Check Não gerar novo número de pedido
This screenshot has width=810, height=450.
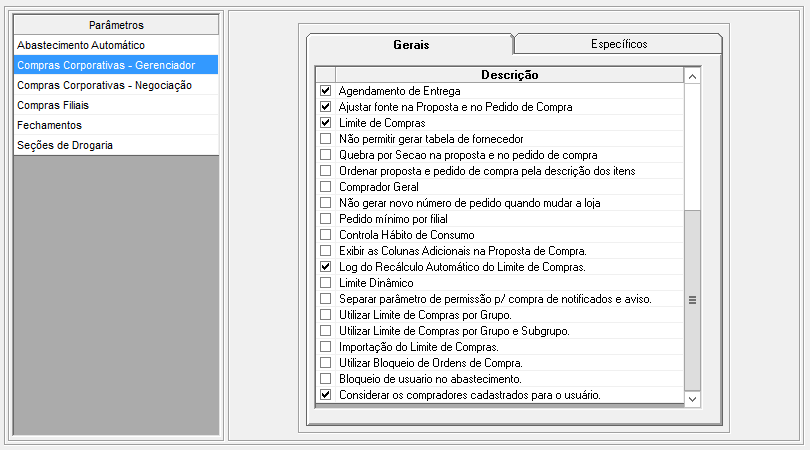pos(325,203)
